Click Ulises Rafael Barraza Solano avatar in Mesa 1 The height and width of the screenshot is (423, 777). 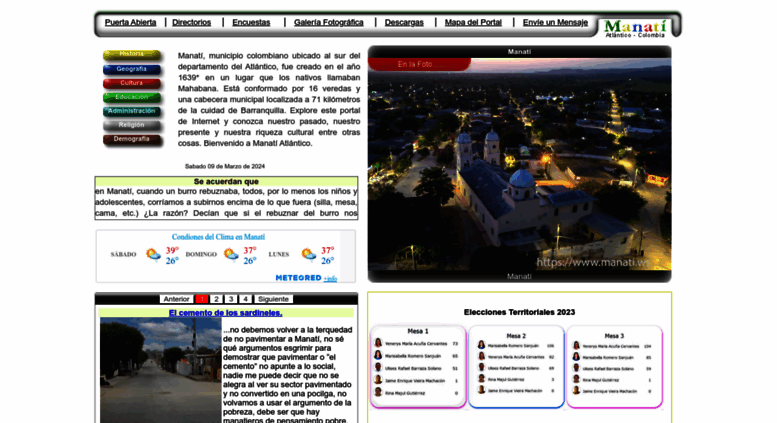point(378,368)
